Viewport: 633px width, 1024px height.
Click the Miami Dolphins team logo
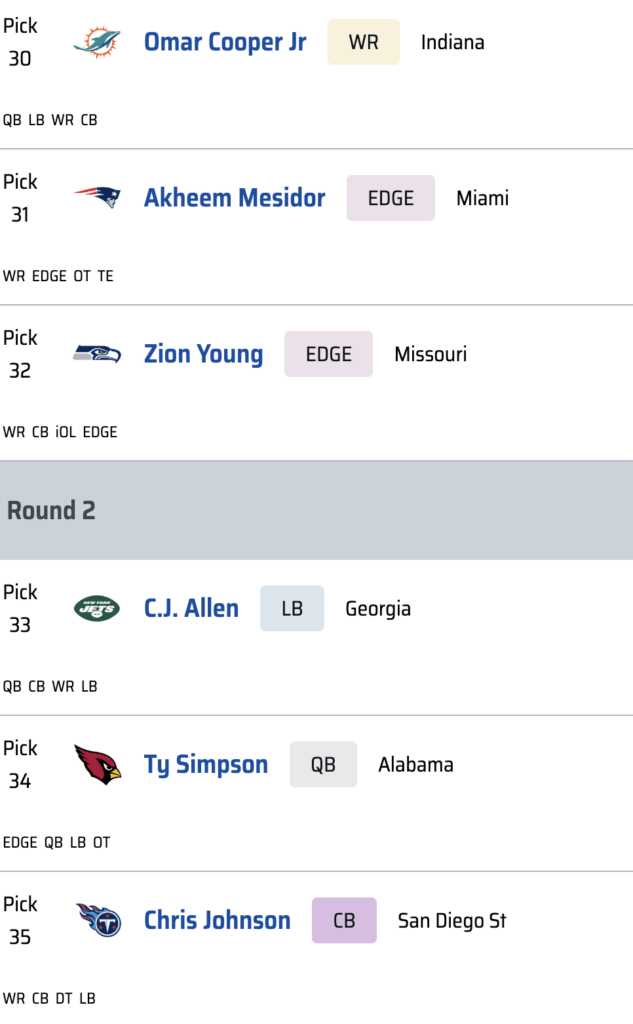(x=97, y=42)
